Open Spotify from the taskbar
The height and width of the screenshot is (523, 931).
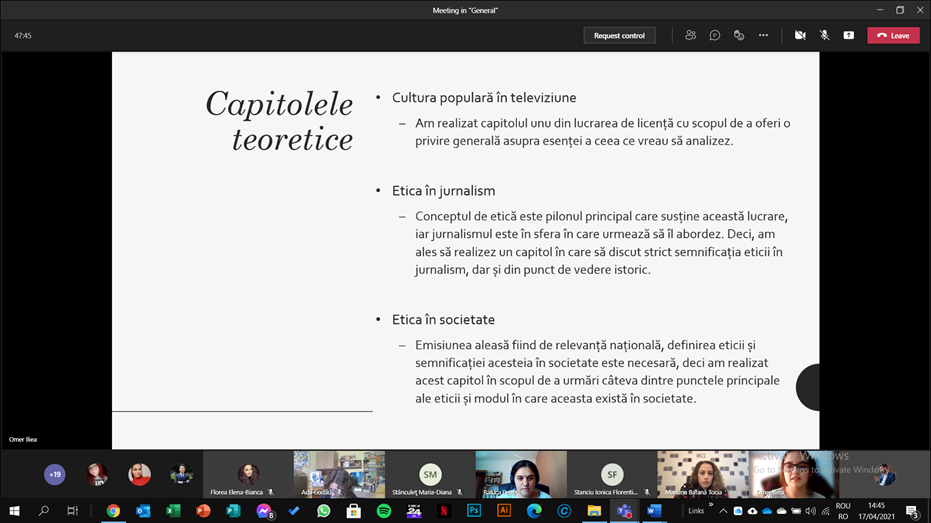[x=384, y=511]
